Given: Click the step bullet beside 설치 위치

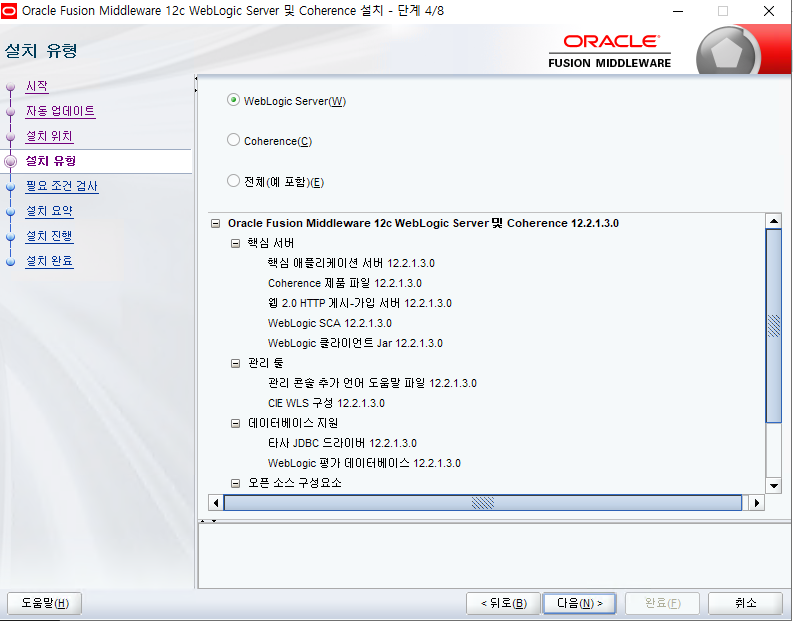Looking at the screenshot, I should pyautogui.click(x=10, y=137).
